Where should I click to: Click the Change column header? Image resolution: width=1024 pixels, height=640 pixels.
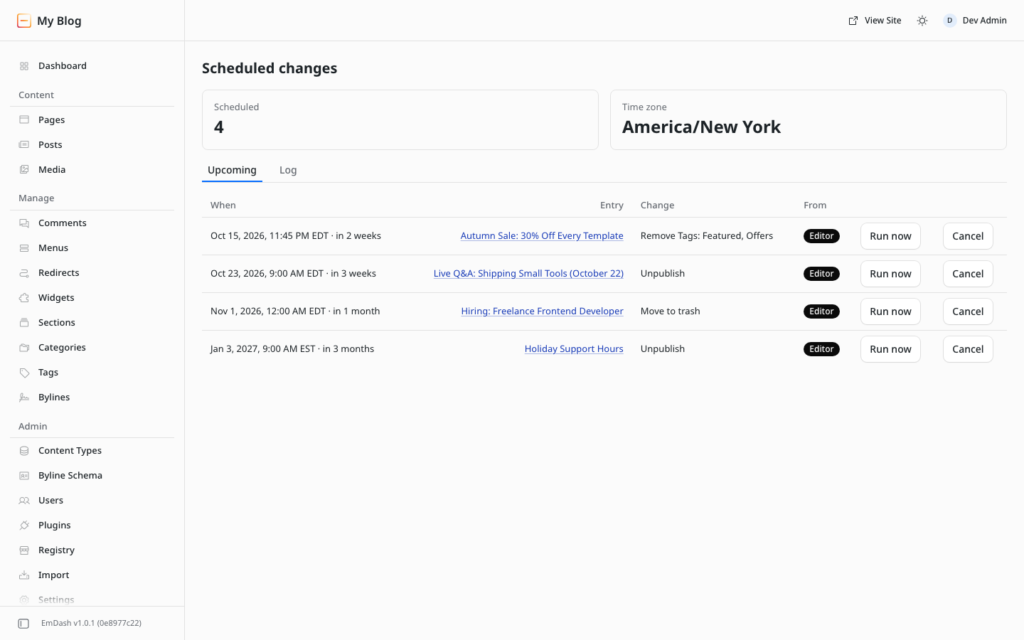657,205
